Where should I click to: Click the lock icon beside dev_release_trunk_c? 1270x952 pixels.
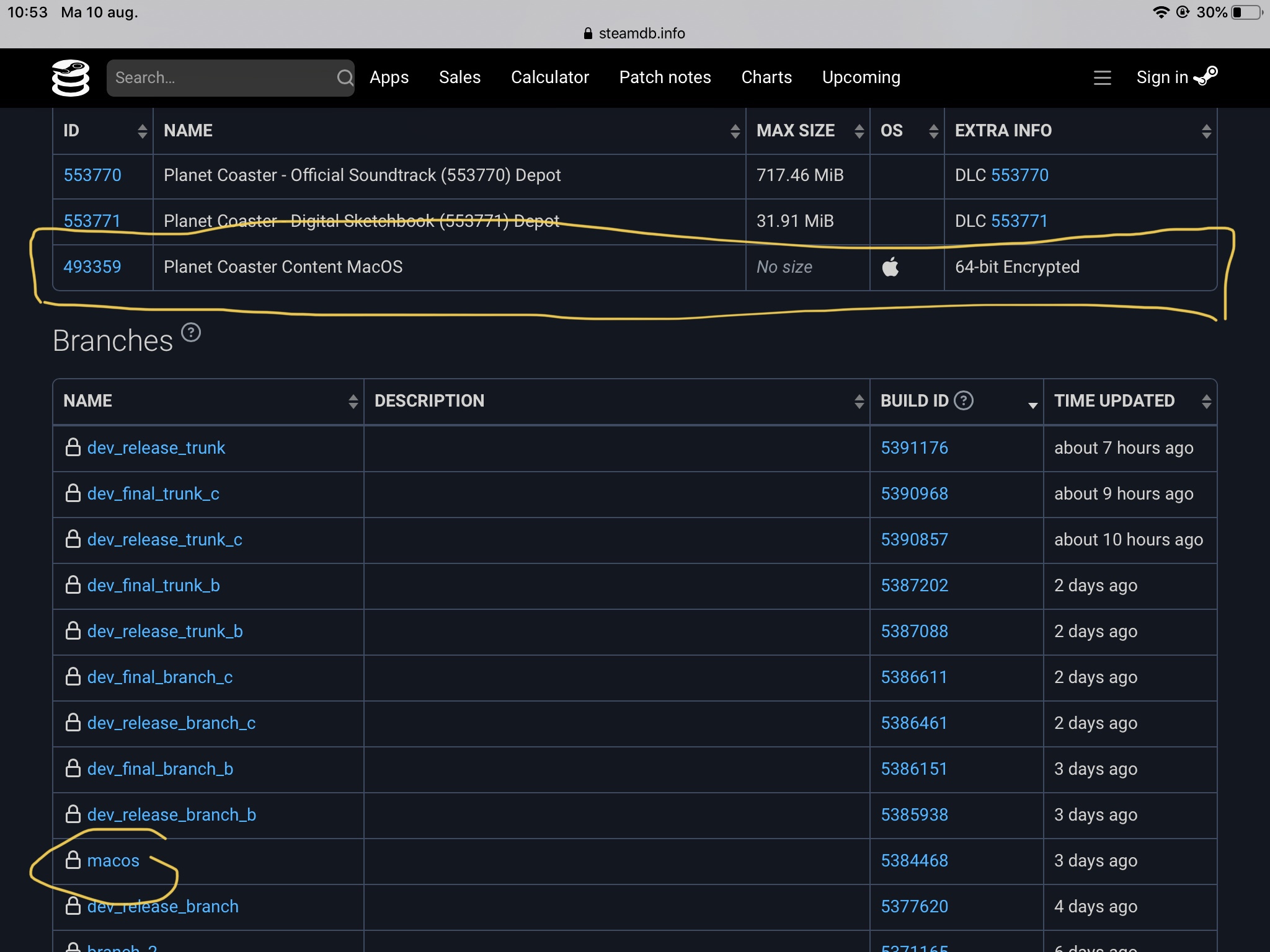point(73,539)
